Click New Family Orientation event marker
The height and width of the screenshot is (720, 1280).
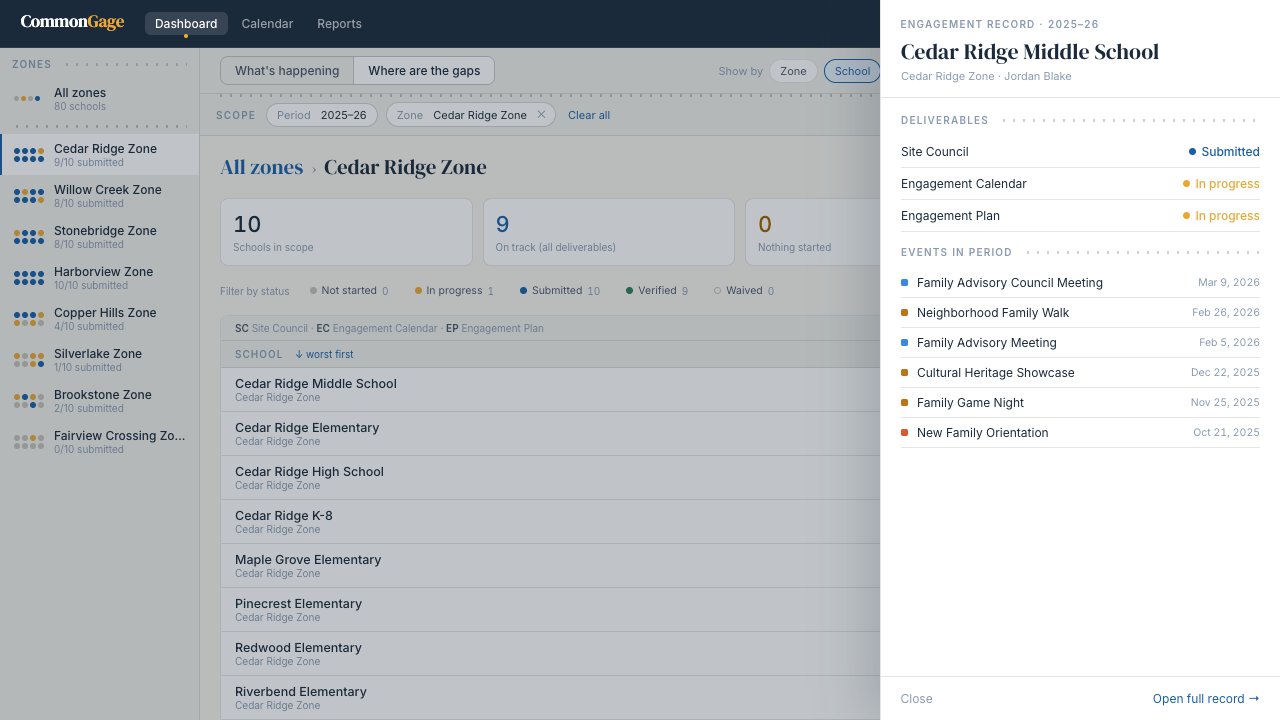[905, 433]
